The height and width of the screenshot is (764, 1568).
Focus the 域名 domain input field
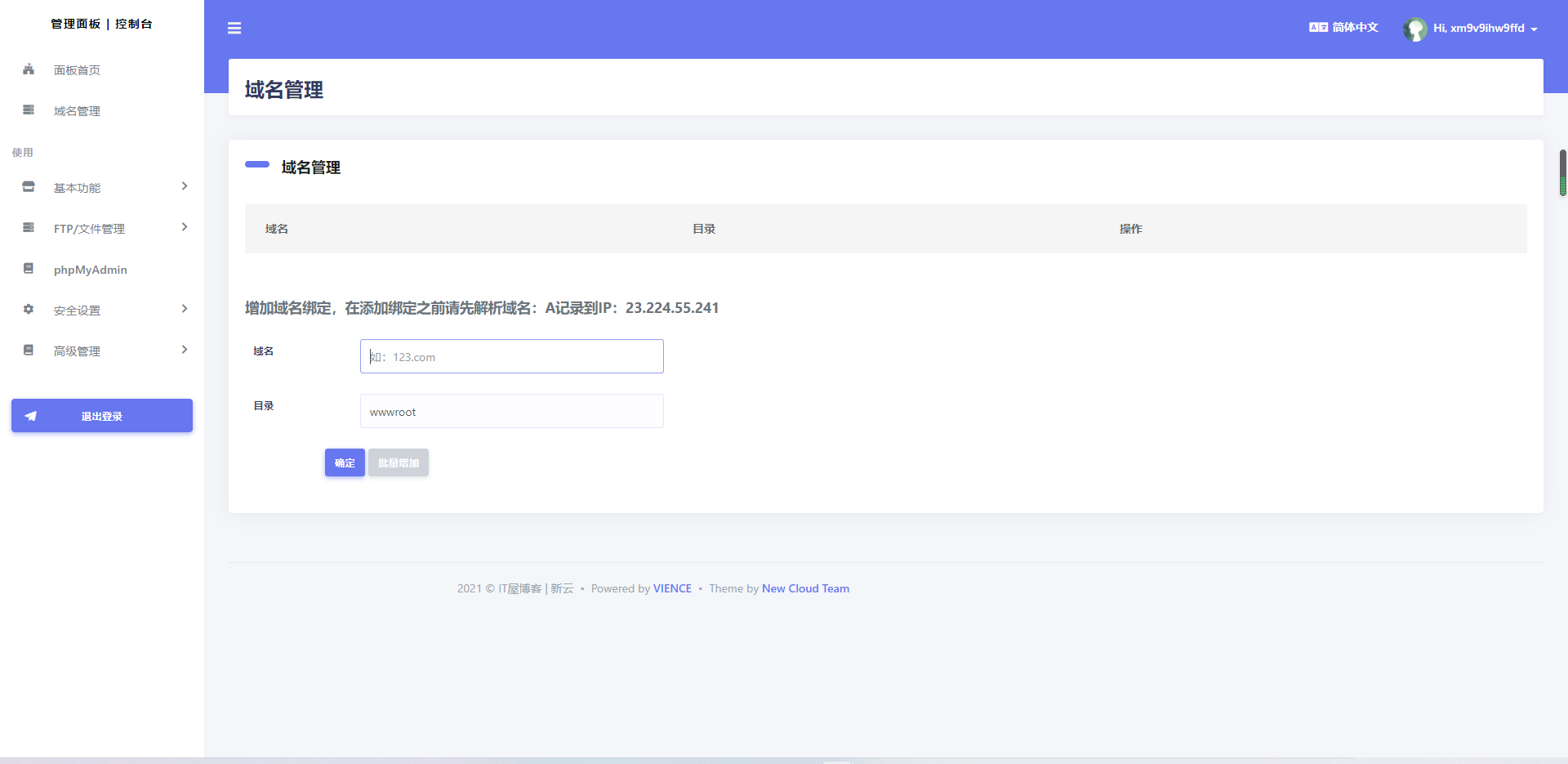(512, 356)
